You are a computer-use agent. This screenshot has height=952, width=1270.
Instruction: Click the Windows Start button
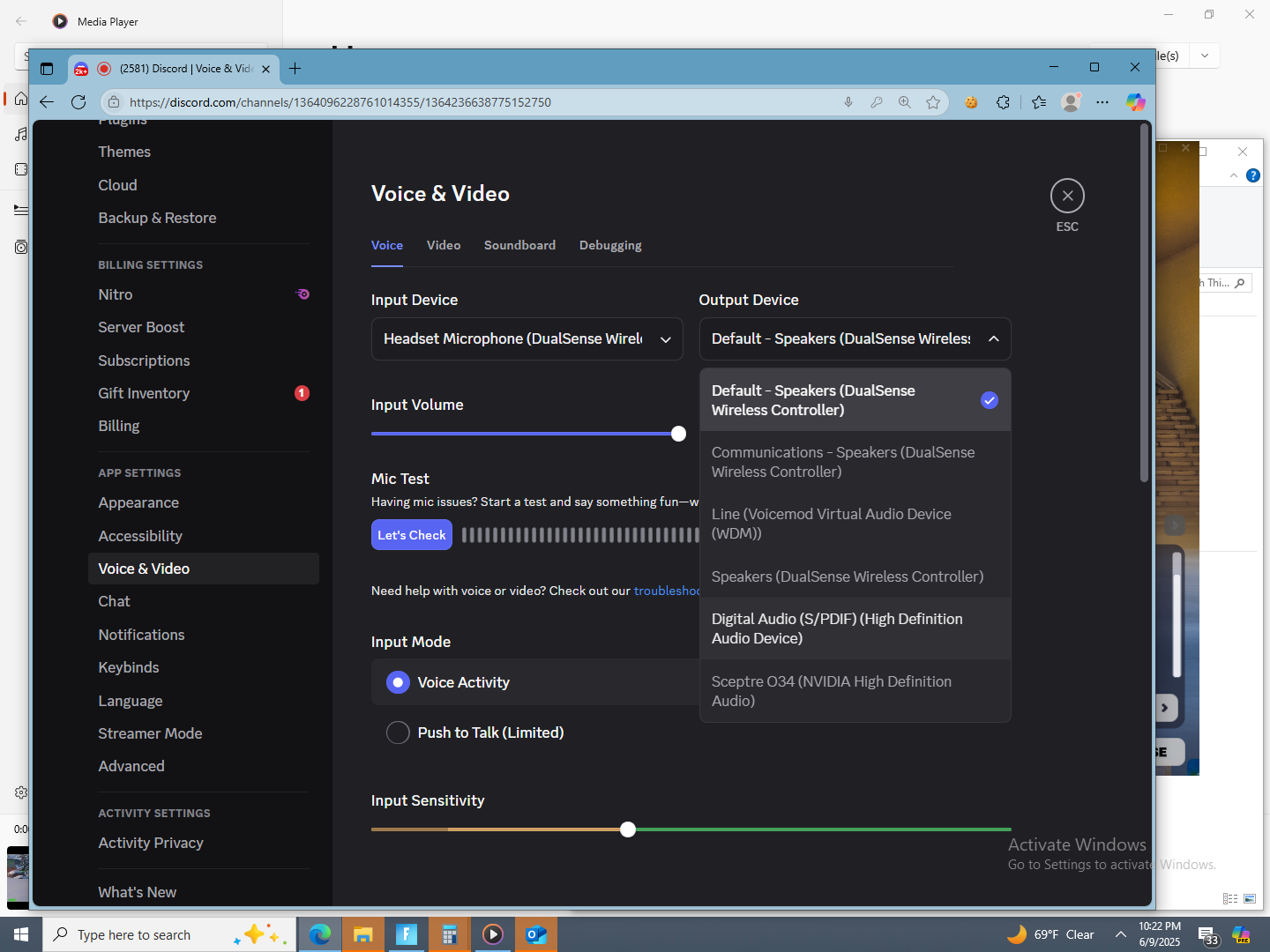tap(21, 934)
